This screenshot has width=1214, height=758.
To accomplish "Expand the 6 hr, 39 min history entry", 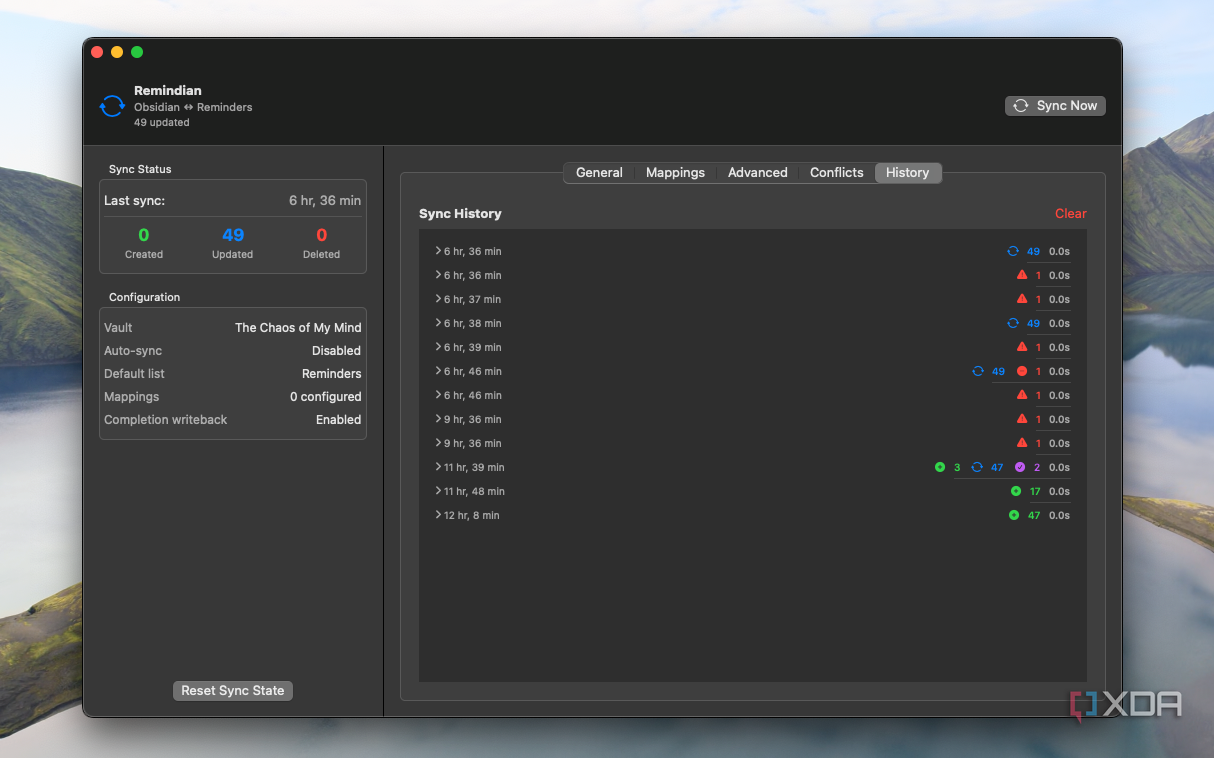I will [438, 347].
